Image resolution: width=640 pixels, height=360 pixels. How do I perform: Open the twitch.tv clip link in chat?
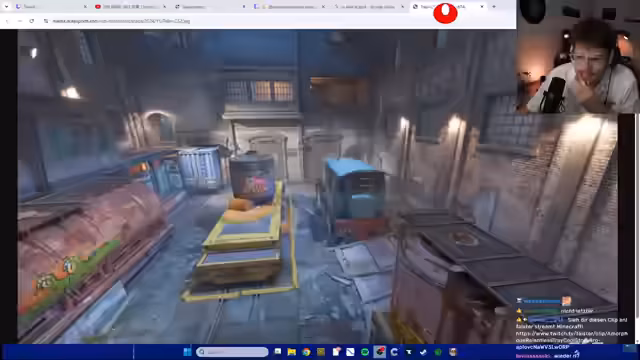click(571, 340)
